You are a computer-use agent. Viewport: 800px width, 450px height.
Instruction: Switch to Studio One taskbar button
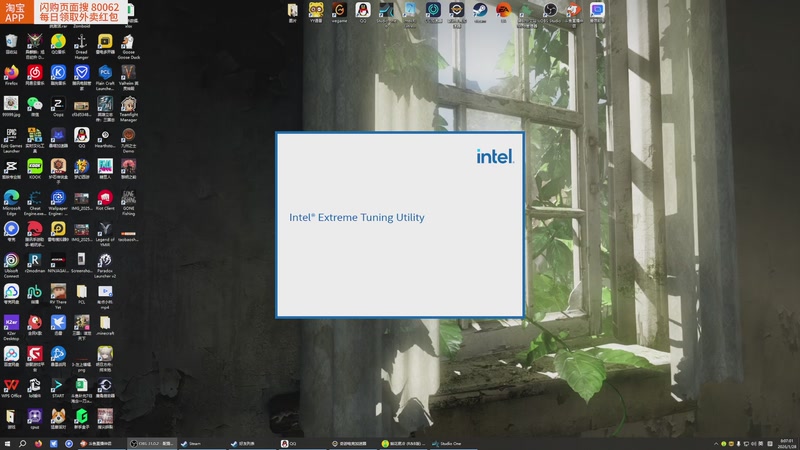452,443
